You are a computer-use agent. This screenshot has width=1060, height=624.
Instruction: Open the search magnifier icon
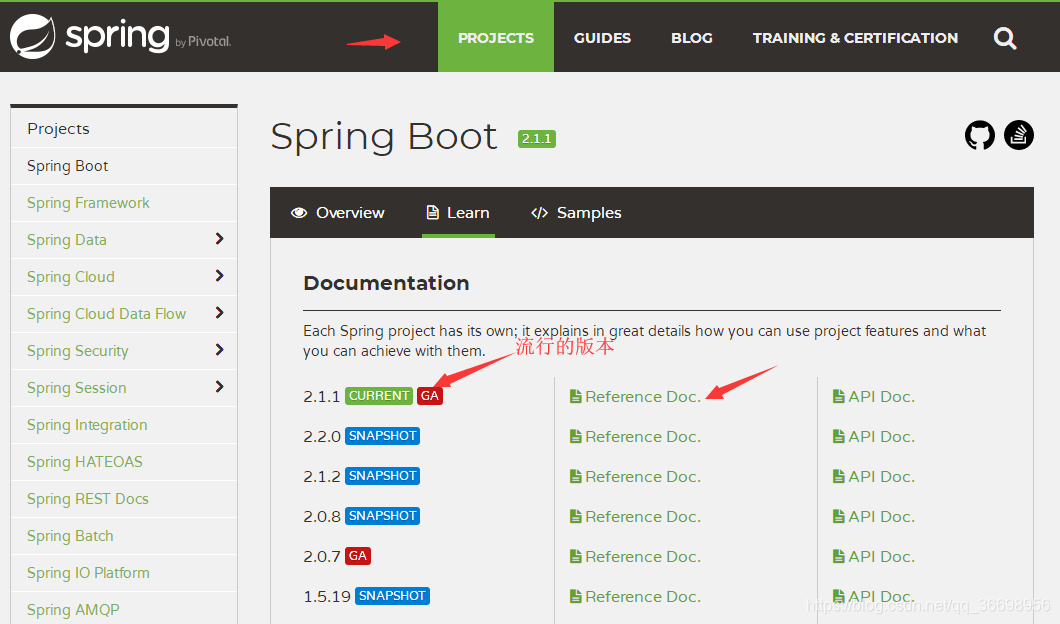pyautogui.click(x=1005, y=39)
